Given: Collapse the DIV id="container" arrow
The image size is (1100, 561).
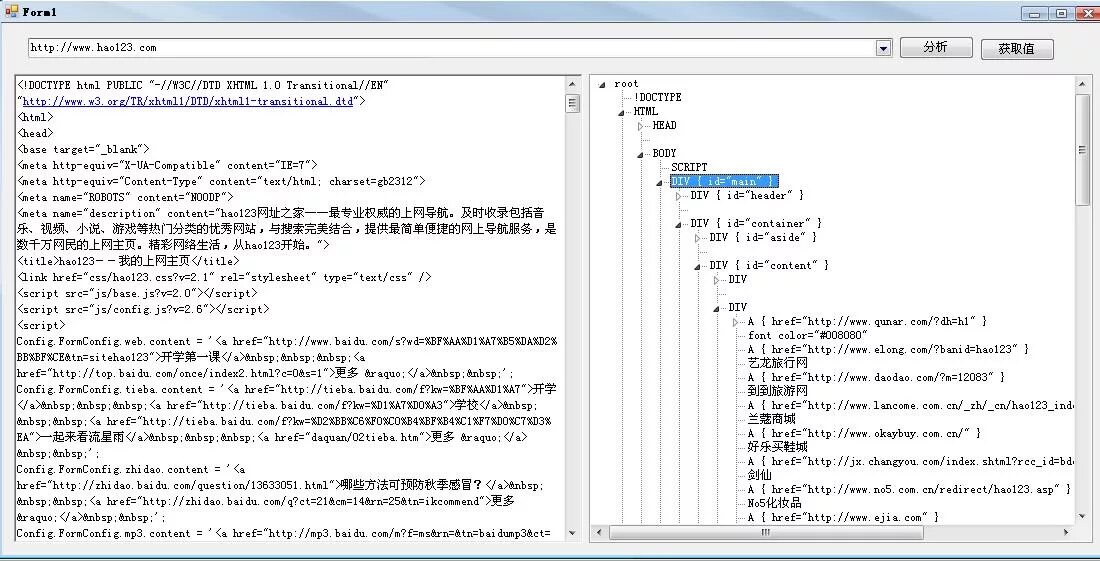Looking at the screenshot, I should (678, 225).
